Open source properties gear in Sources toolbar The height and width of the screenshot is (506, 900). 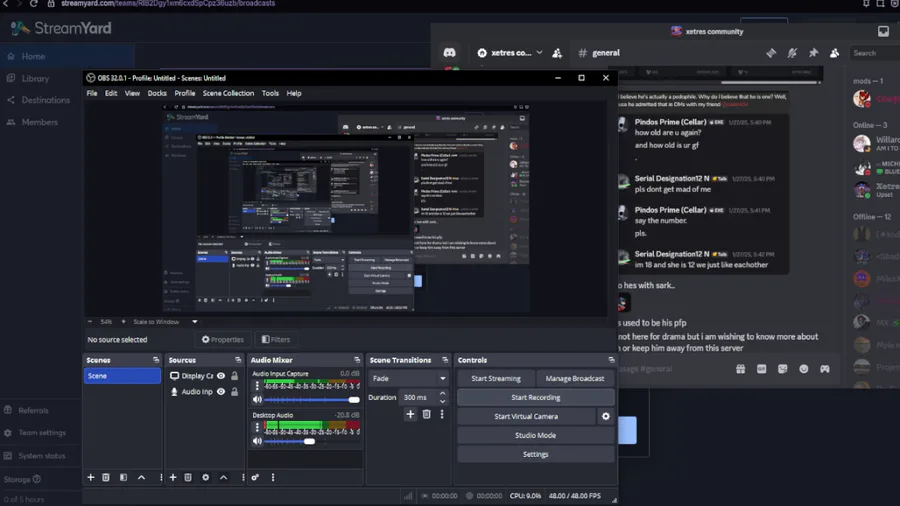click(x=205, y=477)
